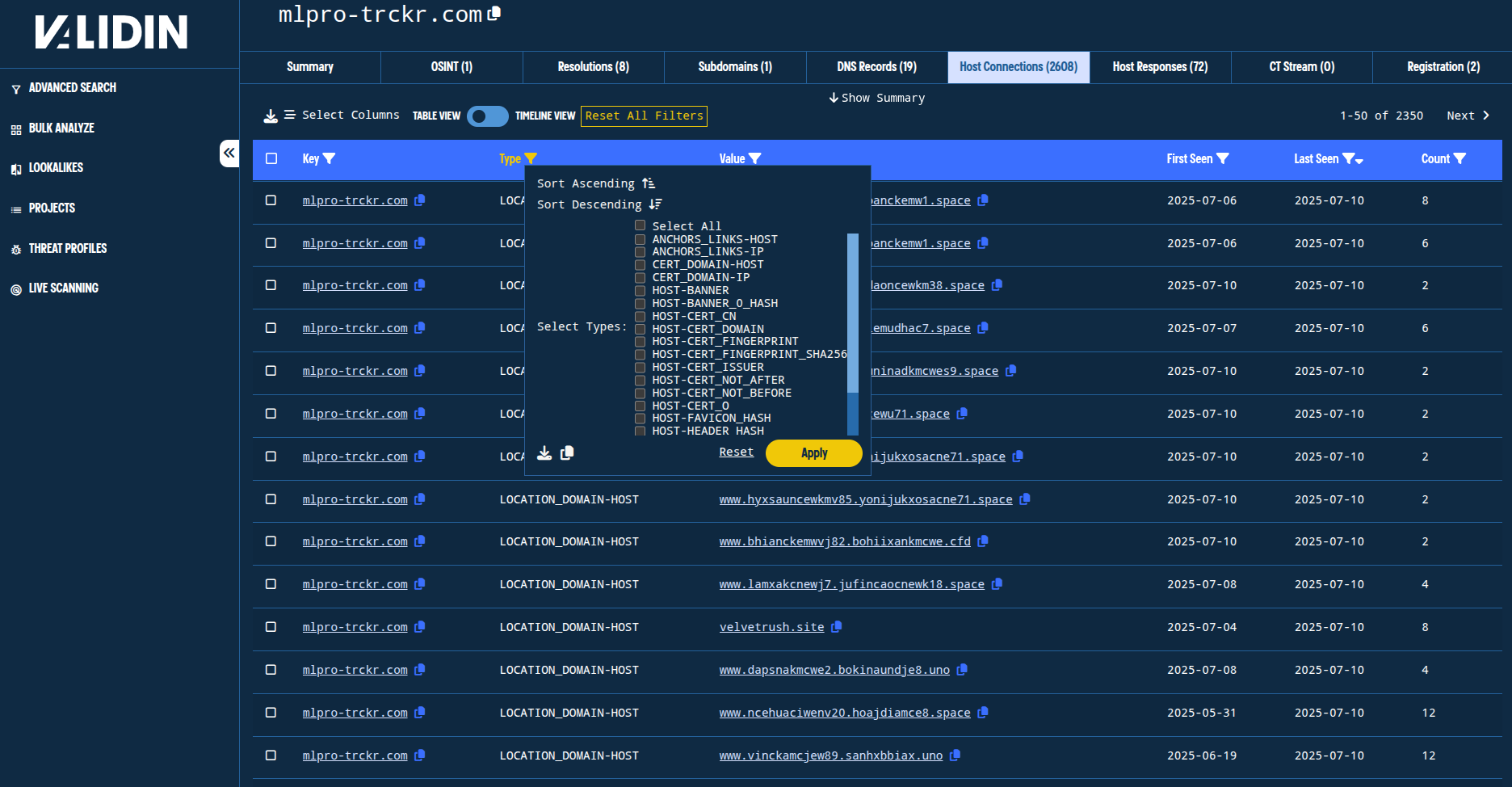This screenshot has height=787, width=1512.
Task: Open the Type column filter funnel
Action: point(531,159)
